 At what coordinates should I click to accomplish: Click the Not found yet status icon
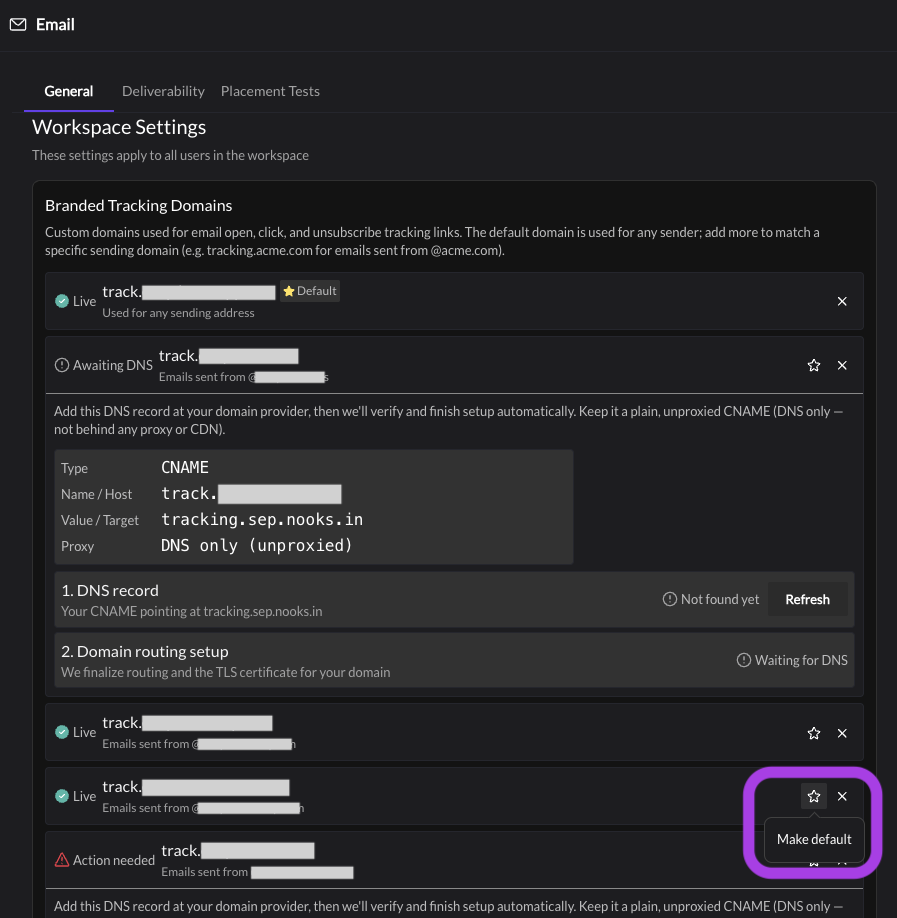pyautogui.click(x=669, y=600)
